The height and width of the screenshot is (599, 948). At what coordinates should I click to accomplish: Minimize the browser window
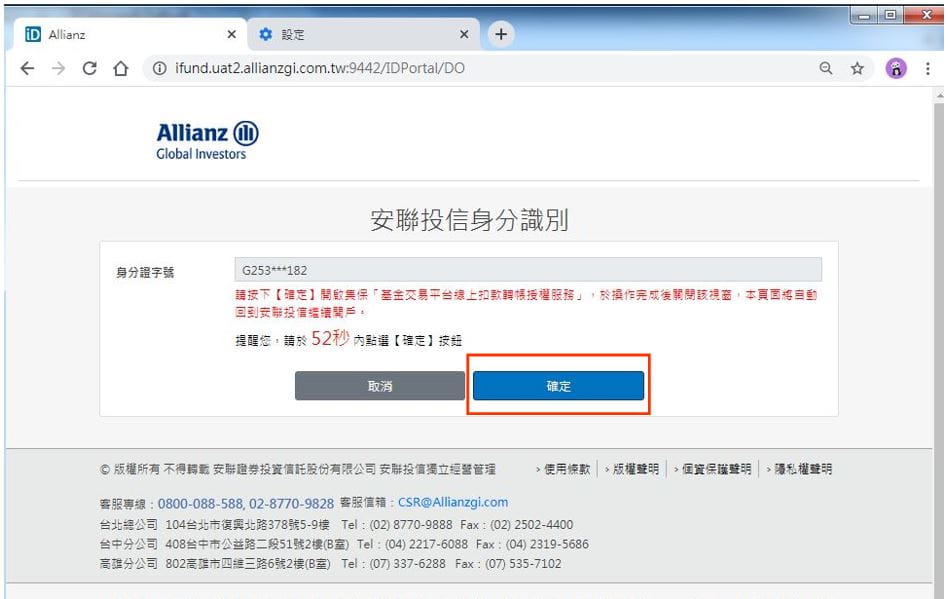pyautogui.click(x=864, y=15)
